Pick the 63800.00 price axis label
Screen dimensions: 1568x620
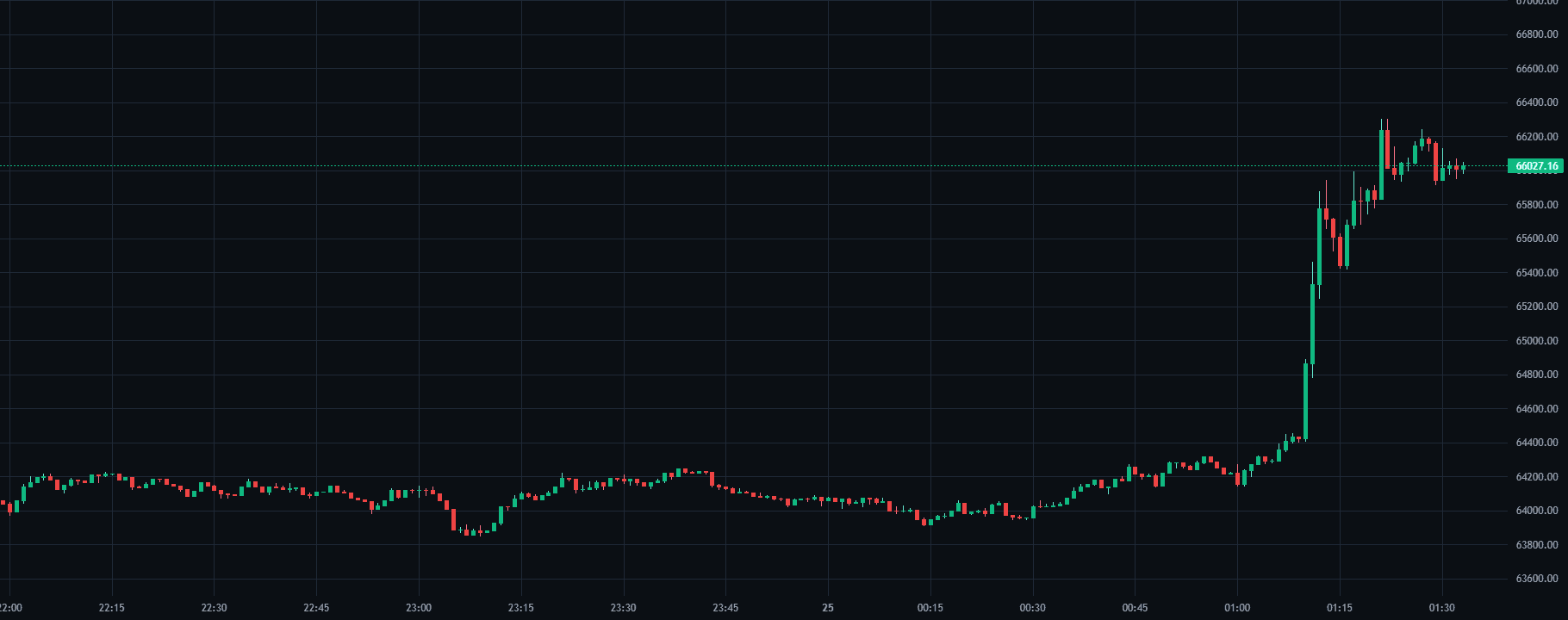point(1537,545)
